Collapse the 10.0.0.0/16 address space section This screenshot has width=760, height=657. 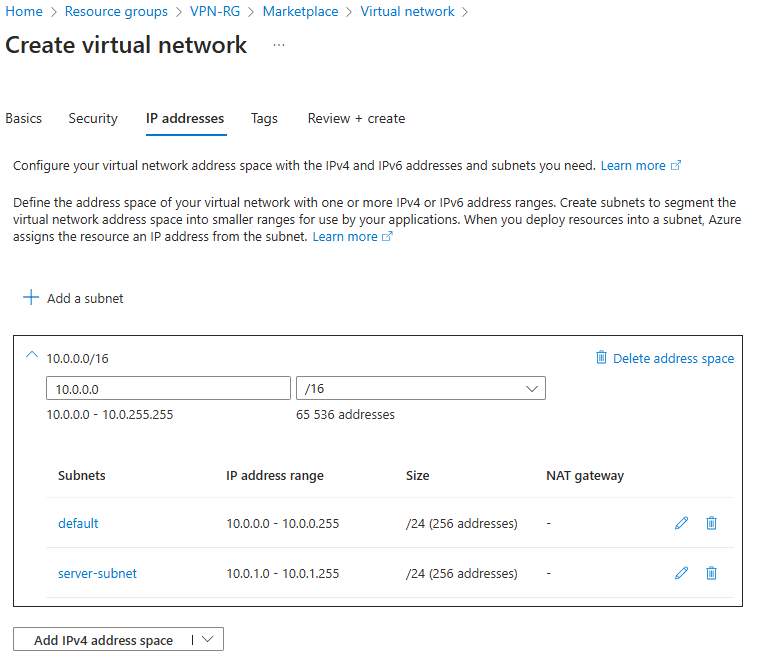click(31, 356)
